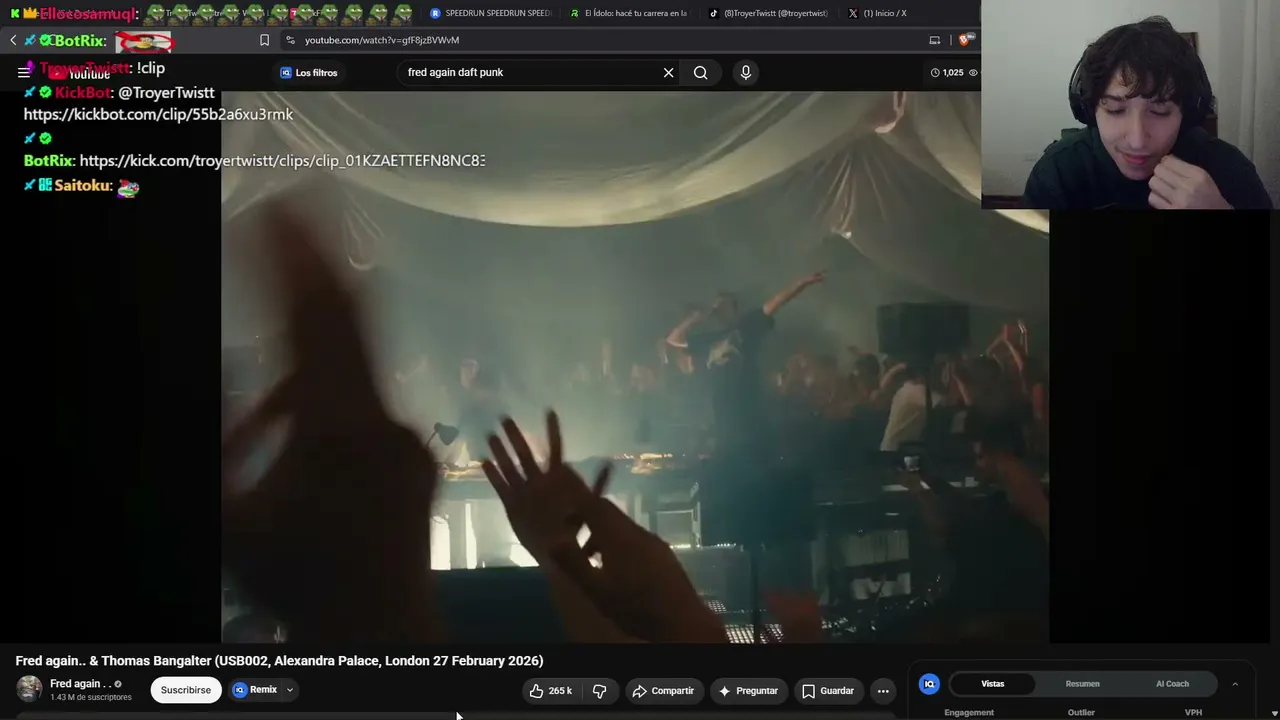Switch to the El Ídolo browser tab
The width and height of the screenshot is (1280, 720).
coord(629,13)
